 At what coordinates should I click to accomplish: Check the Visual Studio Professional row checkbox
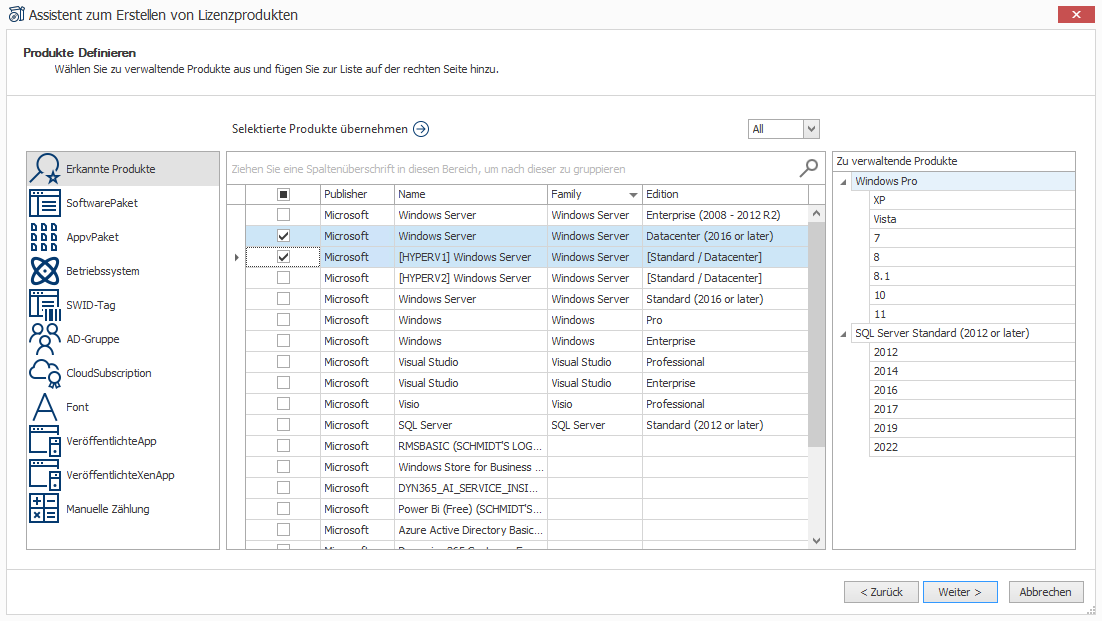click(x=283, y=362)
